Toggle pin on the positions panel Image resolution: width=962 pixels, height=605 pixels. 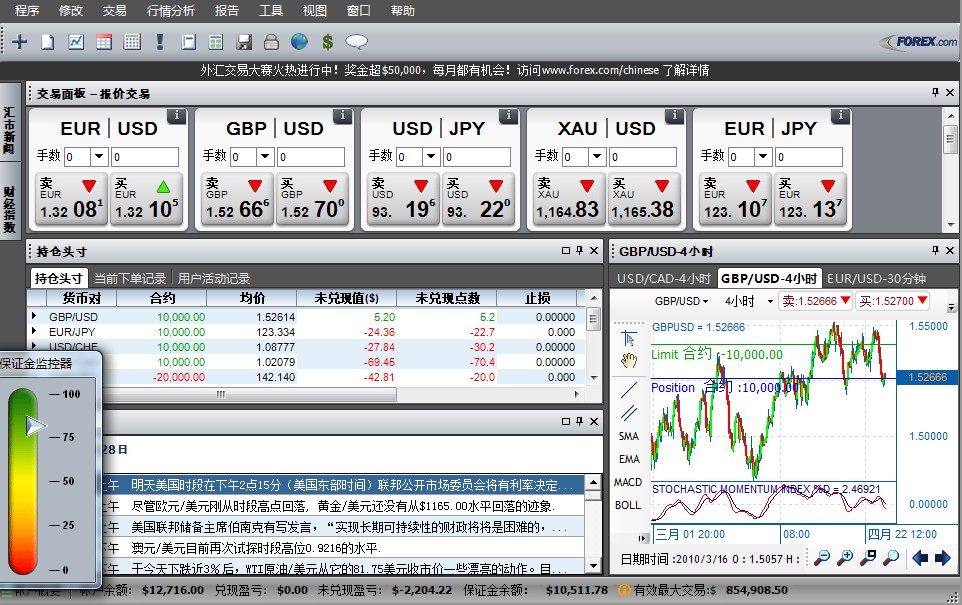(x=579, y=250)
